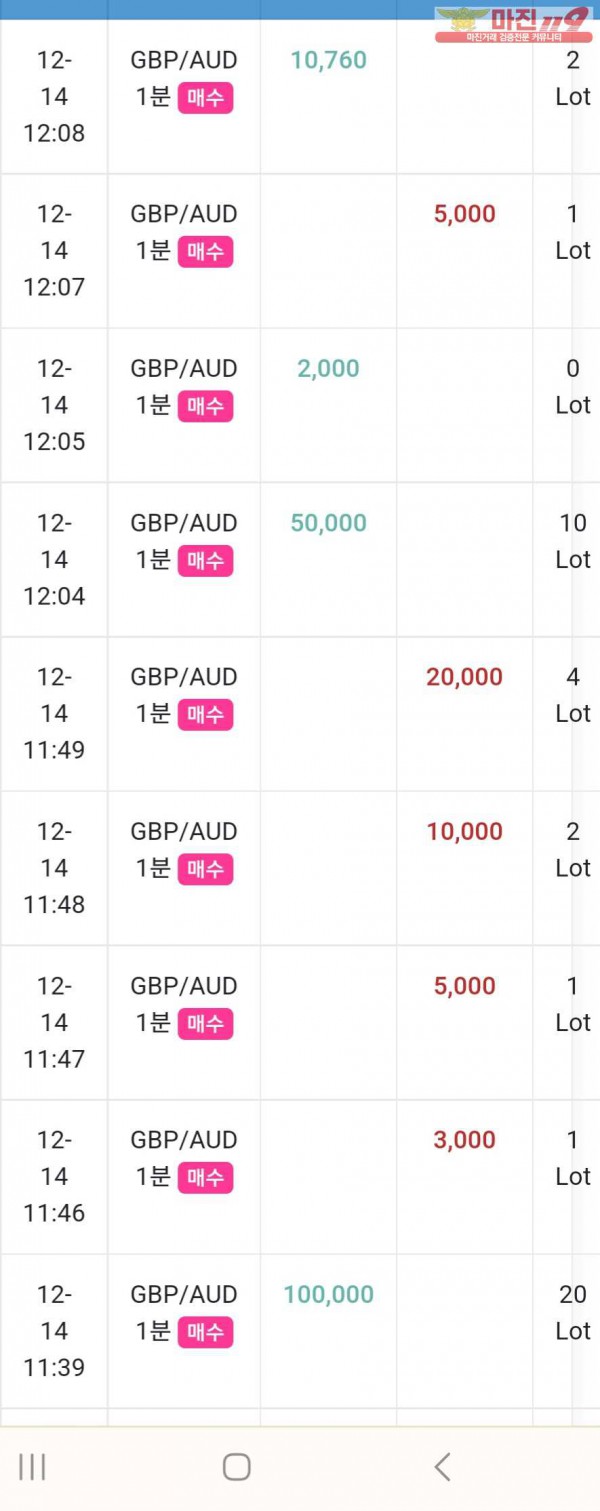Click the 12-14 11:46 date cell

54,1176
